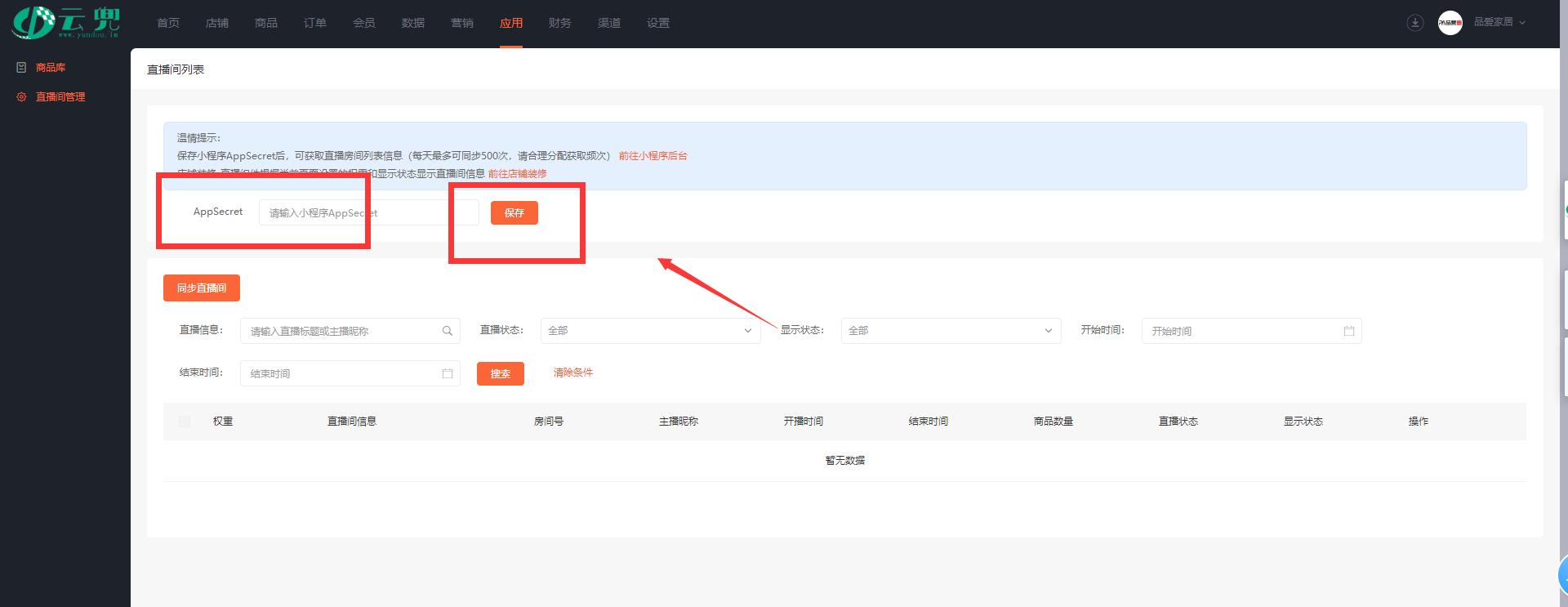Click the 直播间管理 gear icon

point(21,97)
